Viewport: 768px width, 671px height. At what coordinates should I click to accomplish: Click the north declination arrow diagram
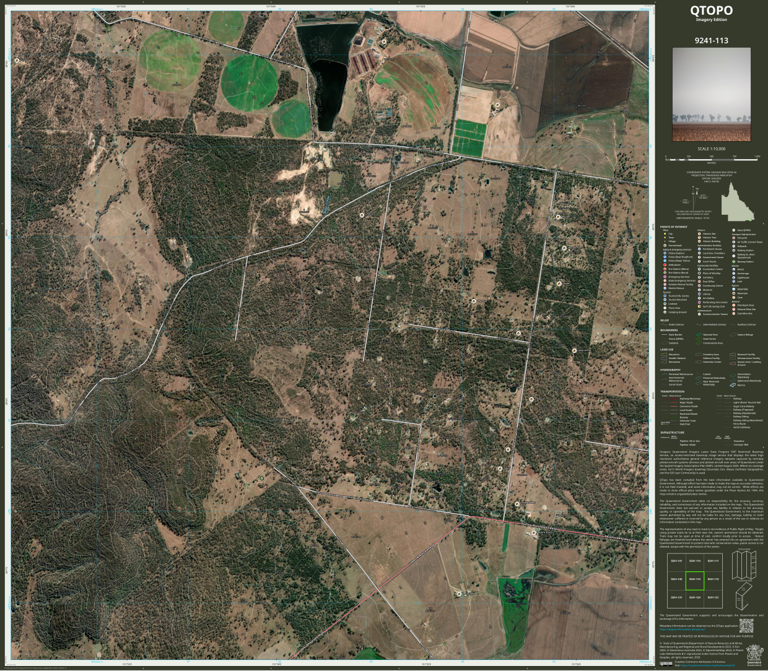694,198
